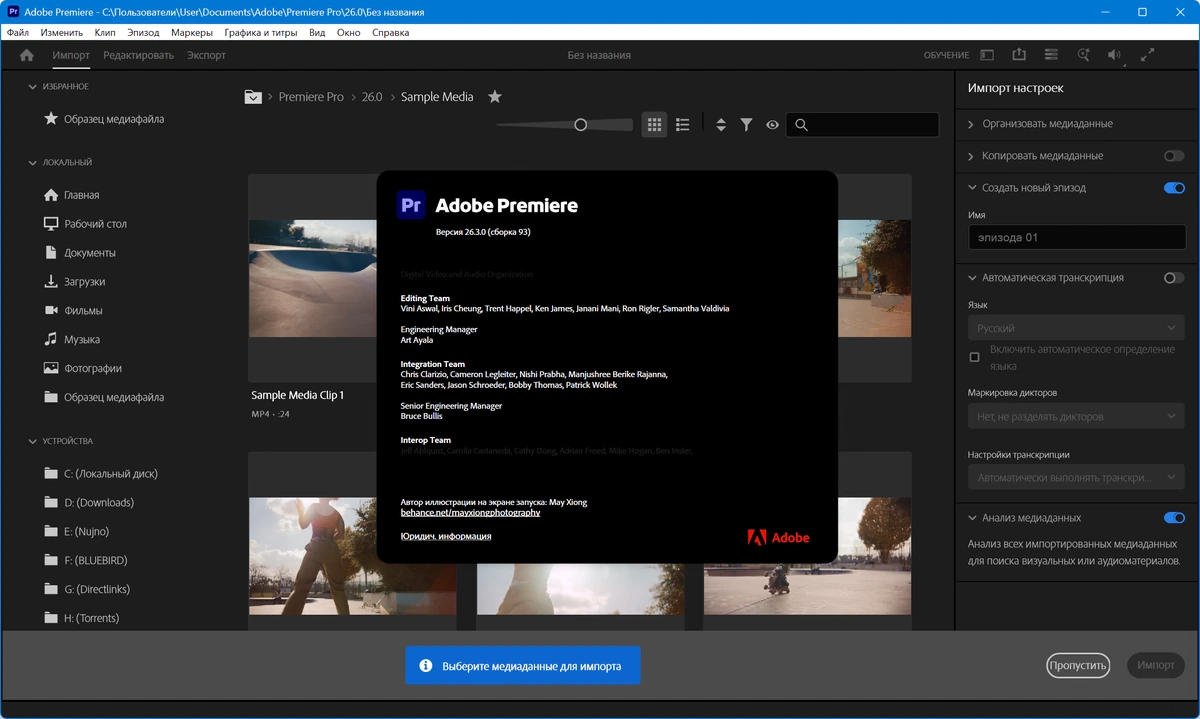
Task: Collapse Создать новый эпизод chevron
Action: [972, 188]
